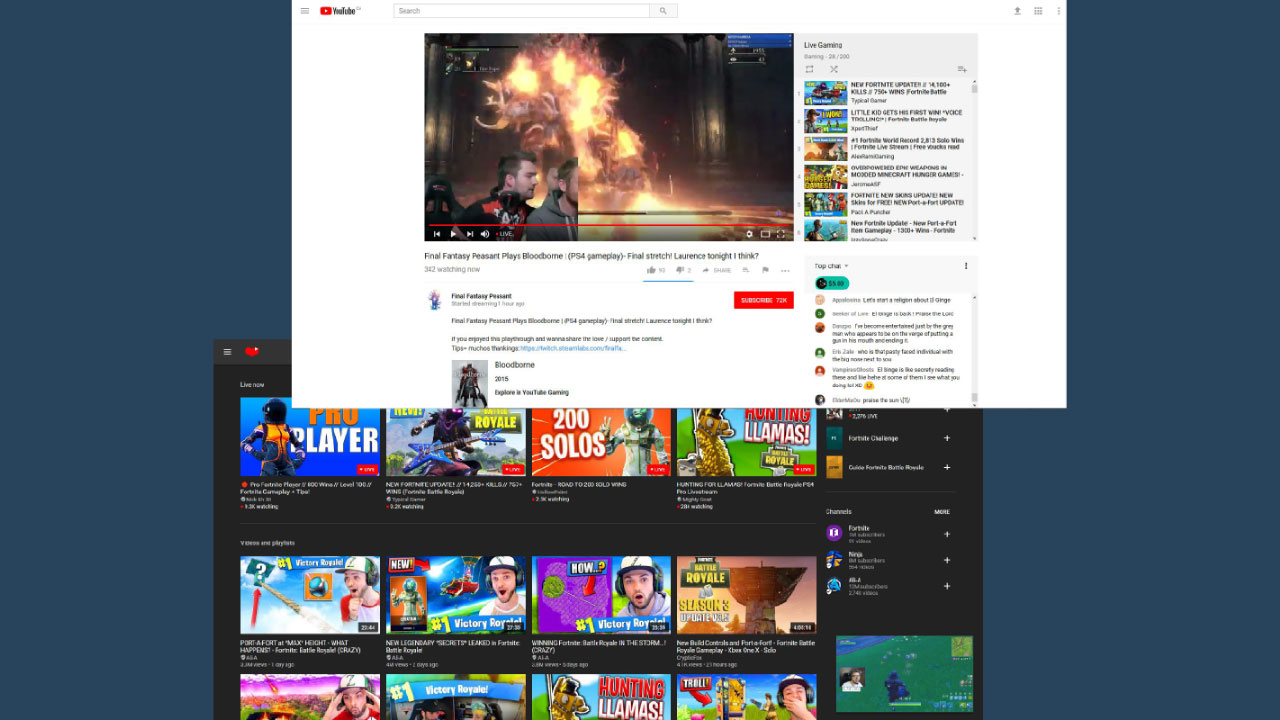Open the YouTube hamburger guide menu
This screenshot has width=1280, height=720.
click(305, 11)
